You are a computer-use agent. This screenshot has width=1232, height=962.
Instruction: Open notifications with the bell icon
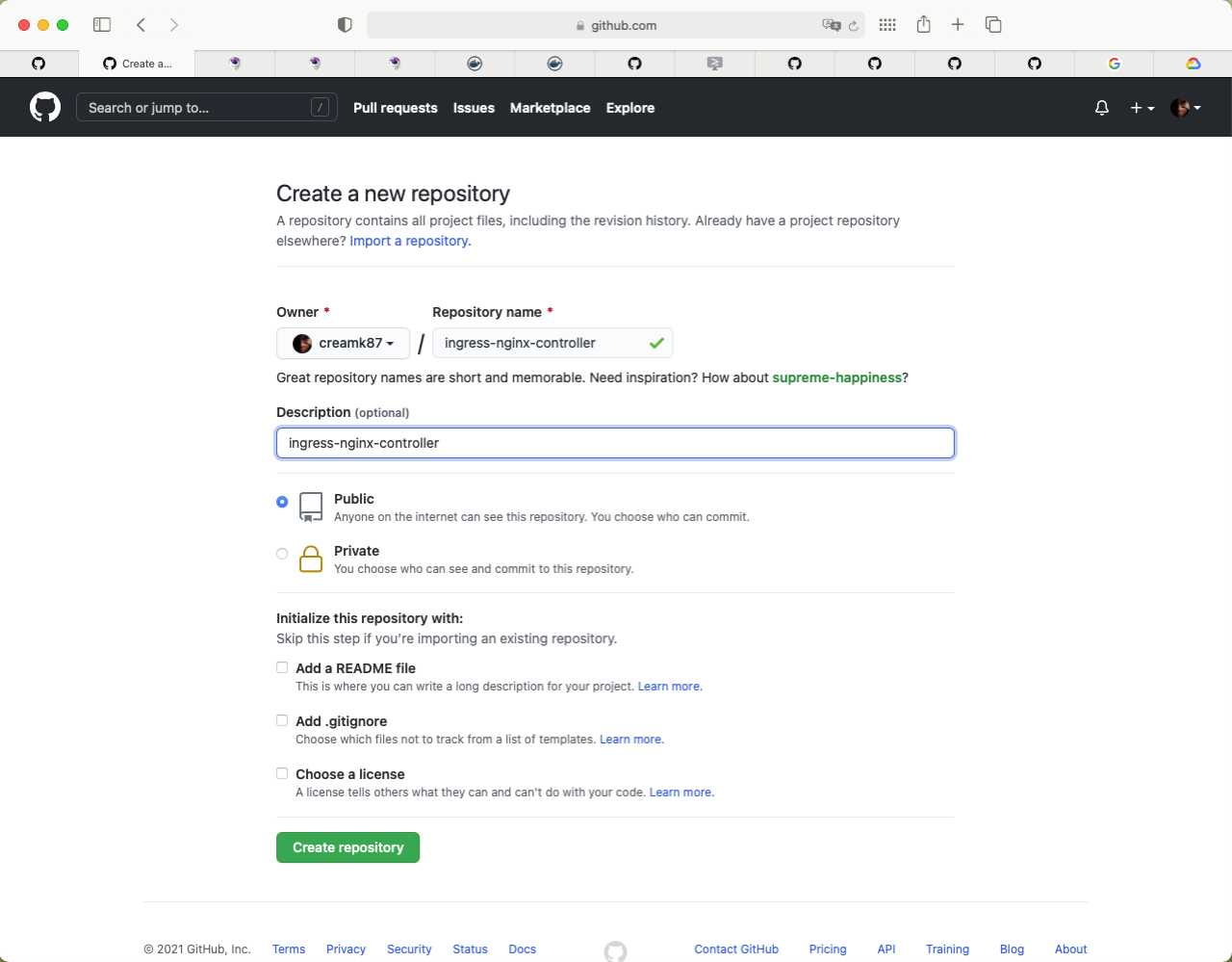click(1102, 108)
